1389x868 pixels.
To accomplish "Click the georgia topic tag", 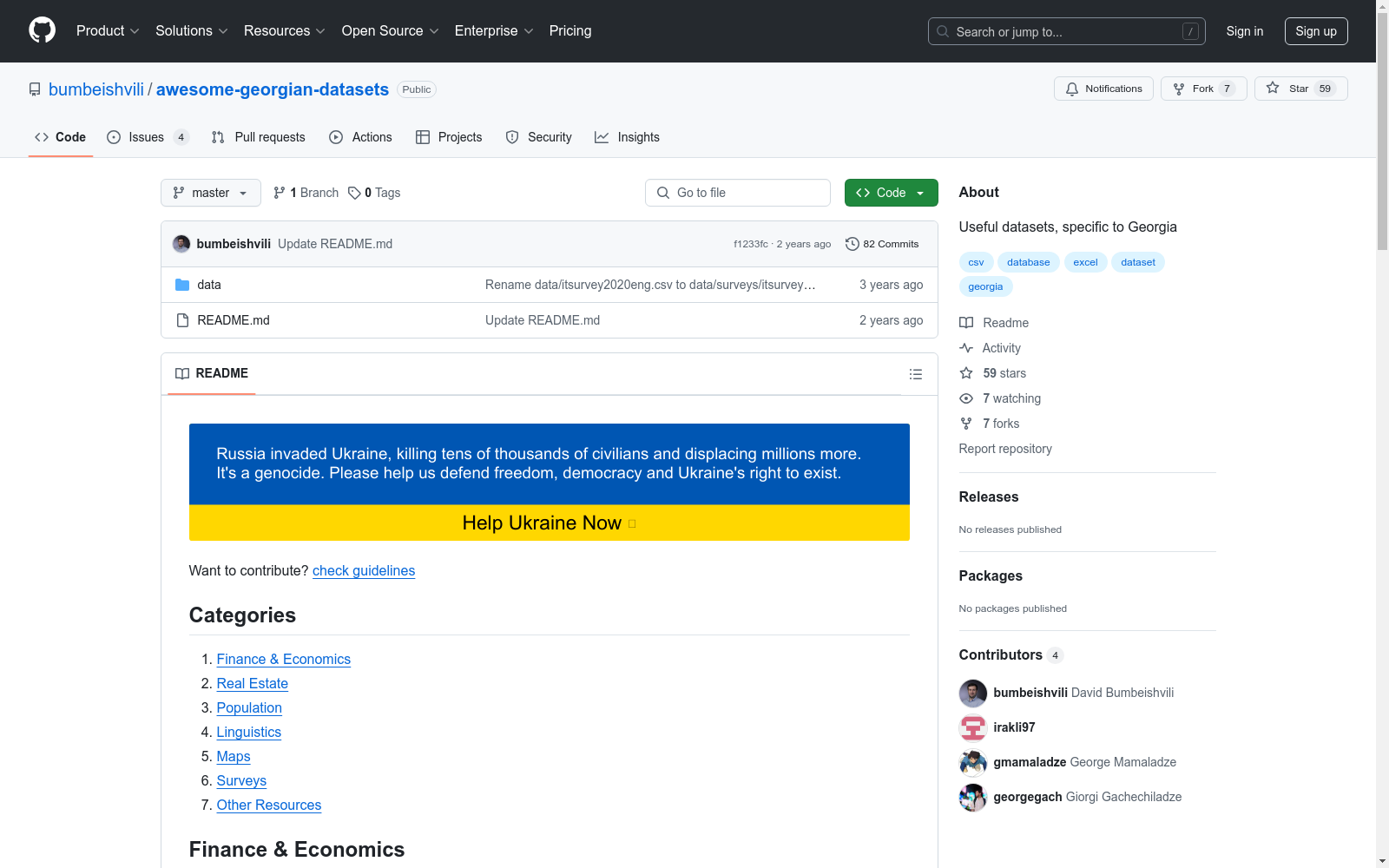I will [985, 286].
